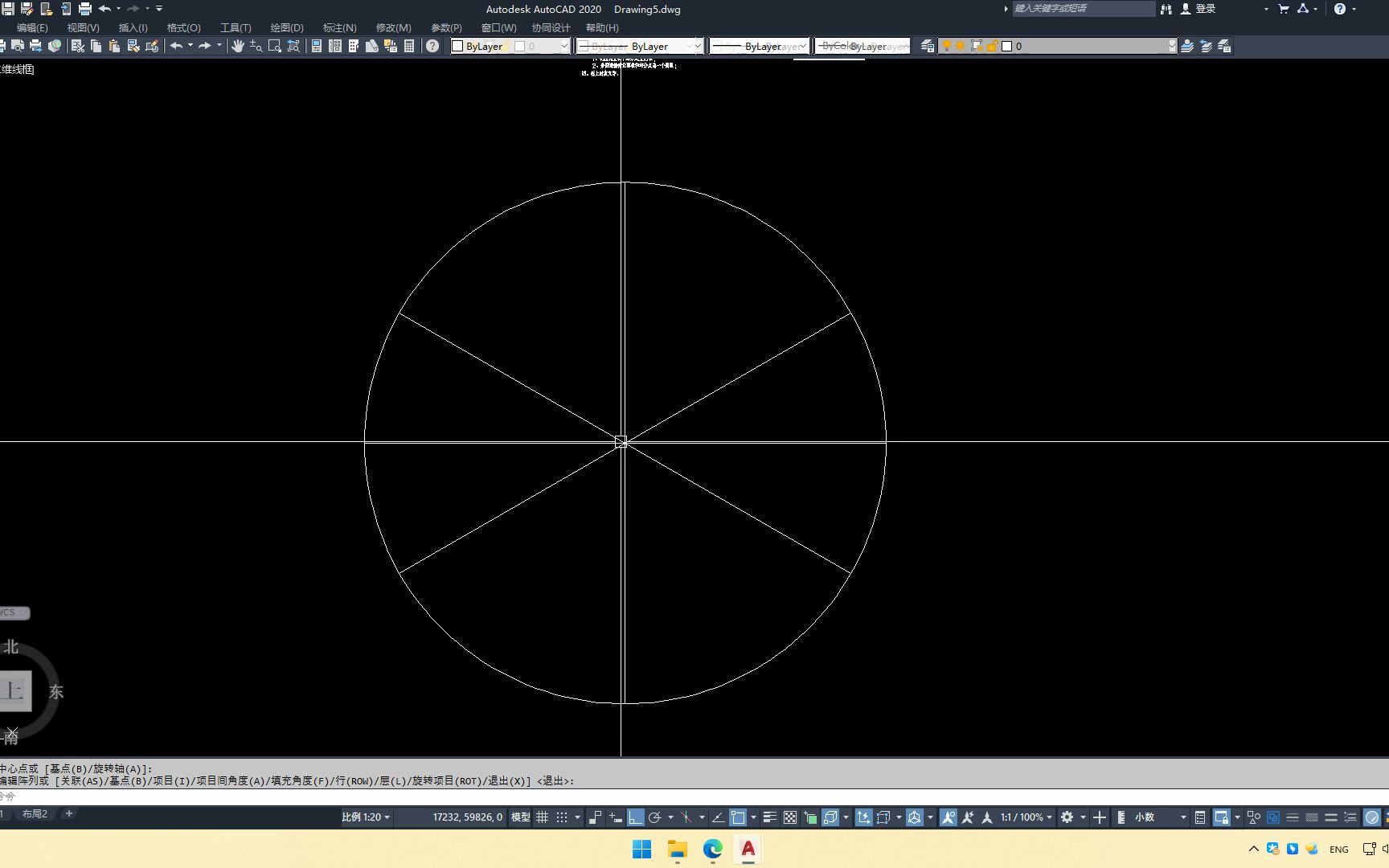
Task: Click the Layer States Manager icon
Action: coord(1224,46)
